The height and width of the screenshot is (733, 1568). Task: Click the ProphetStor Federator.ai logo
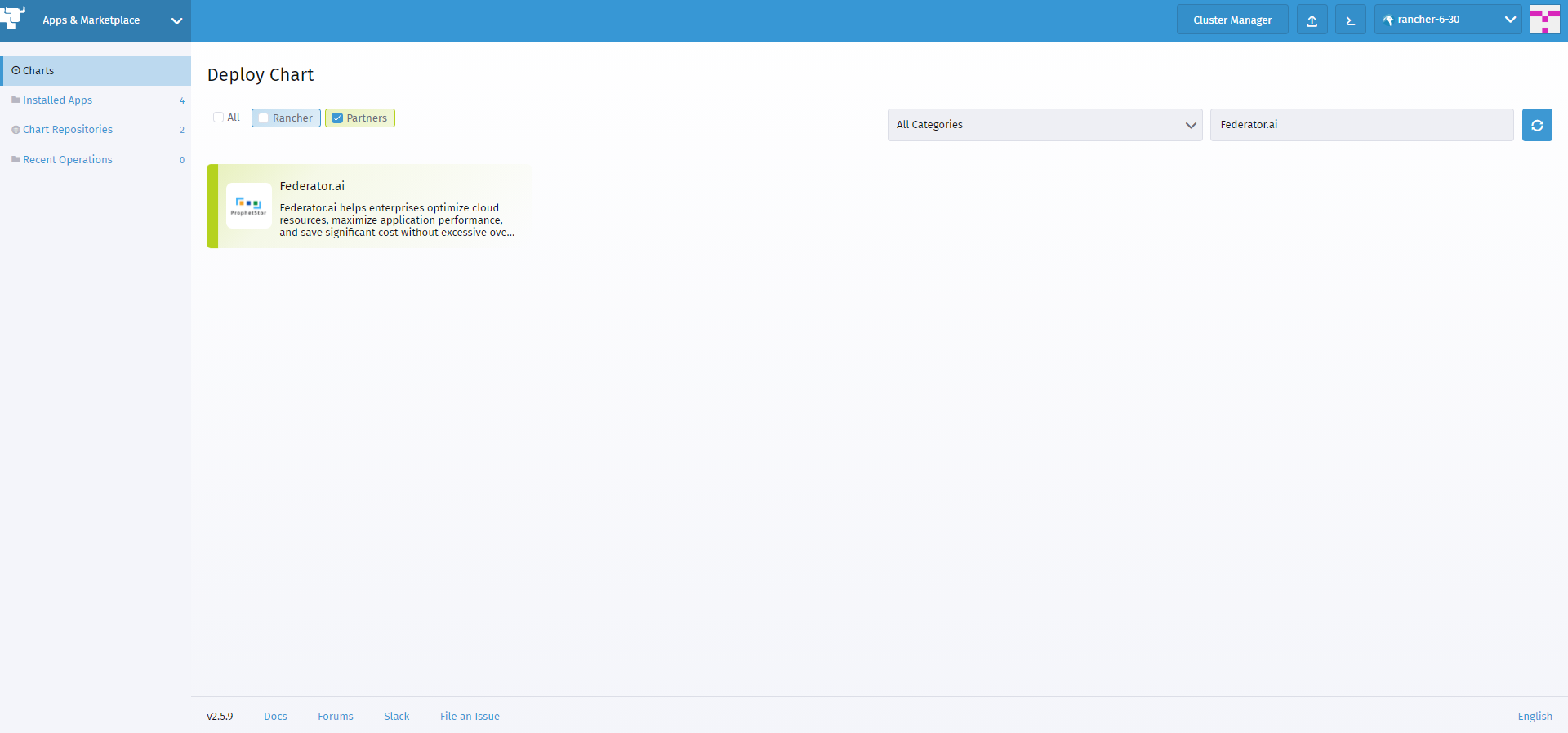tap(248, 206)
